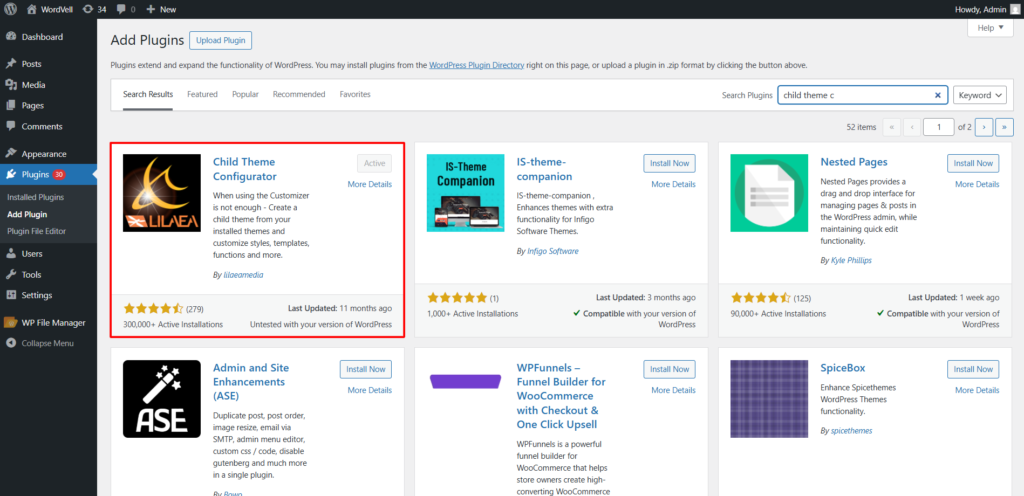This screenshot has width=1024, height=496.
Task: Click the WordPress logo in admin bar
Action: [11, 9]
